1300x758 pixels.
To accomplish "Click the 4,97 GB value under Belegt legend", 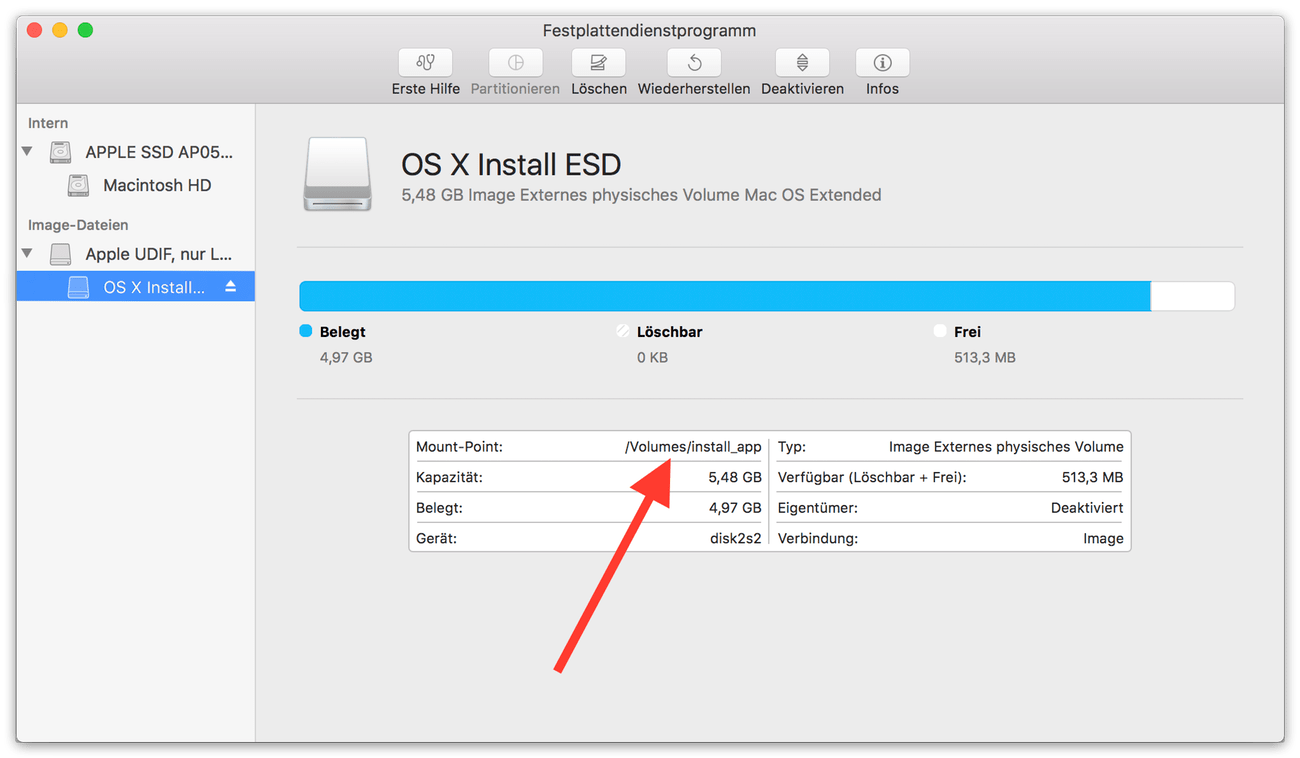I will tap(346, 357).
